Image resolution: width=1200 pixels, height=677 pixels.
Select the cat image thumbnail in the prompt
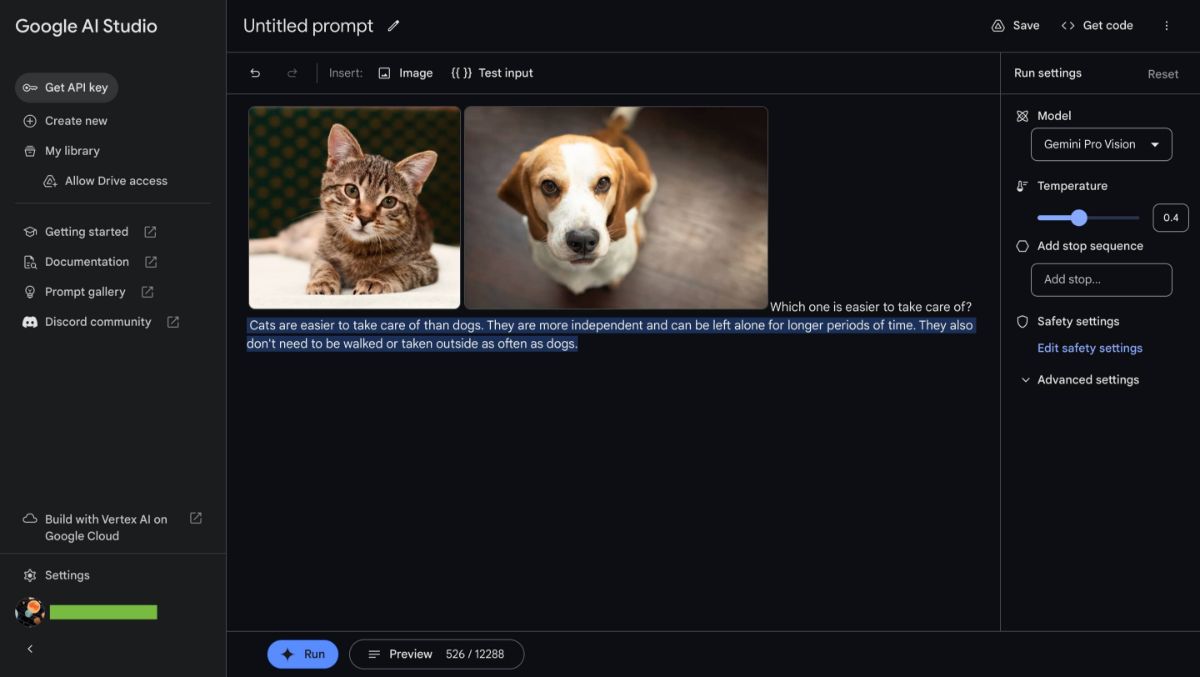[x=354, y=207]
